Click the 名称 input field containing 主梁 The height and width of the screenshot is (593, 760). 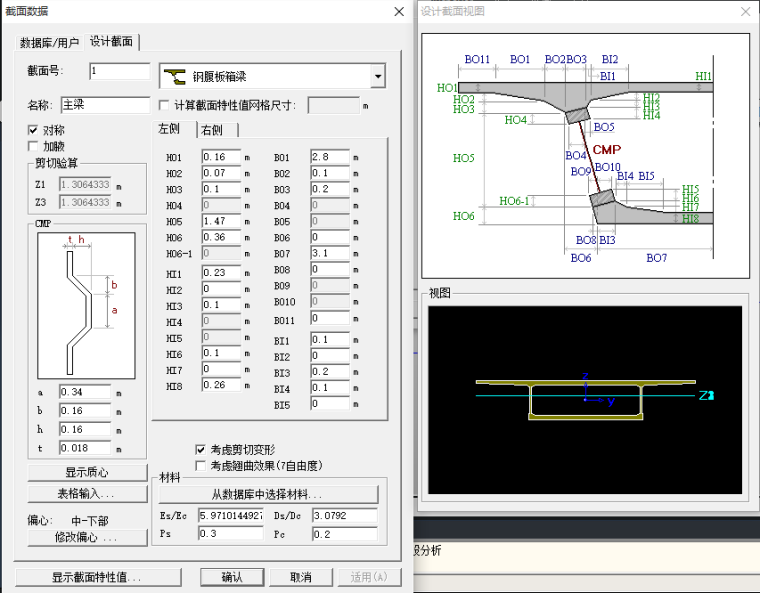coord(104,104)
